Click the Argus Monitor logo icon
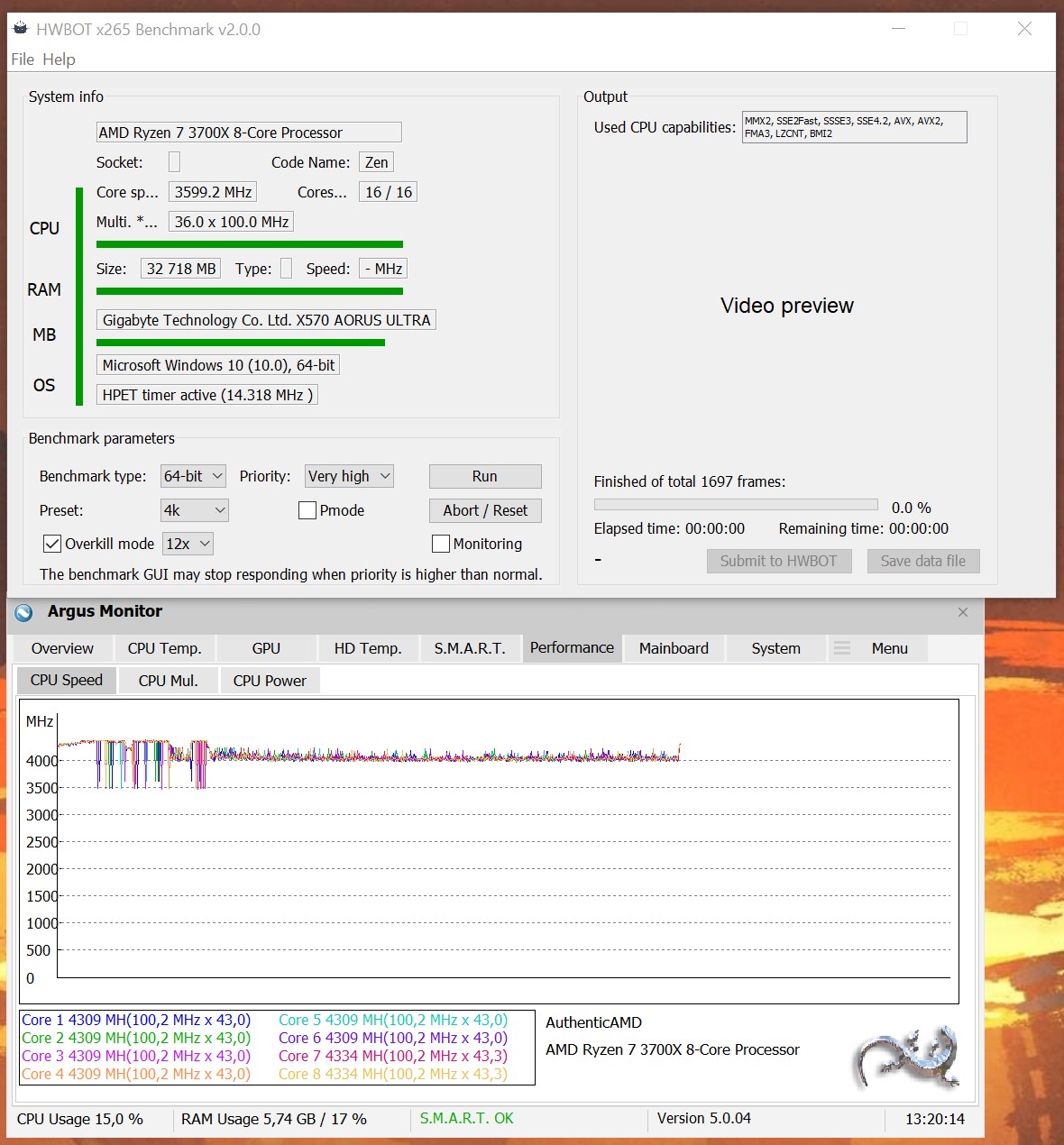1064x1145 pixels. [24, 612]
